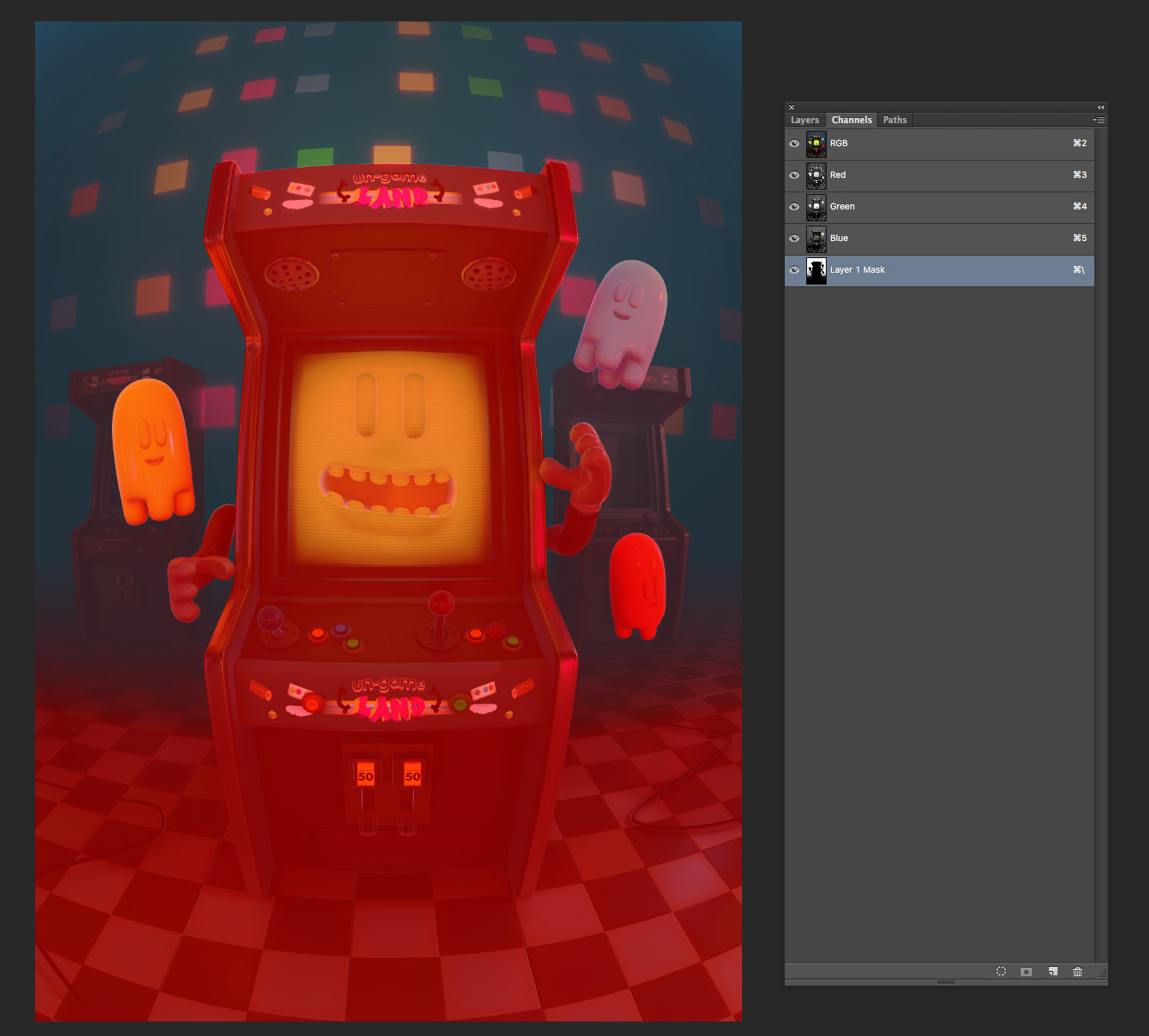Create a new channel

pyautogui.click(x=1053, y=972)
